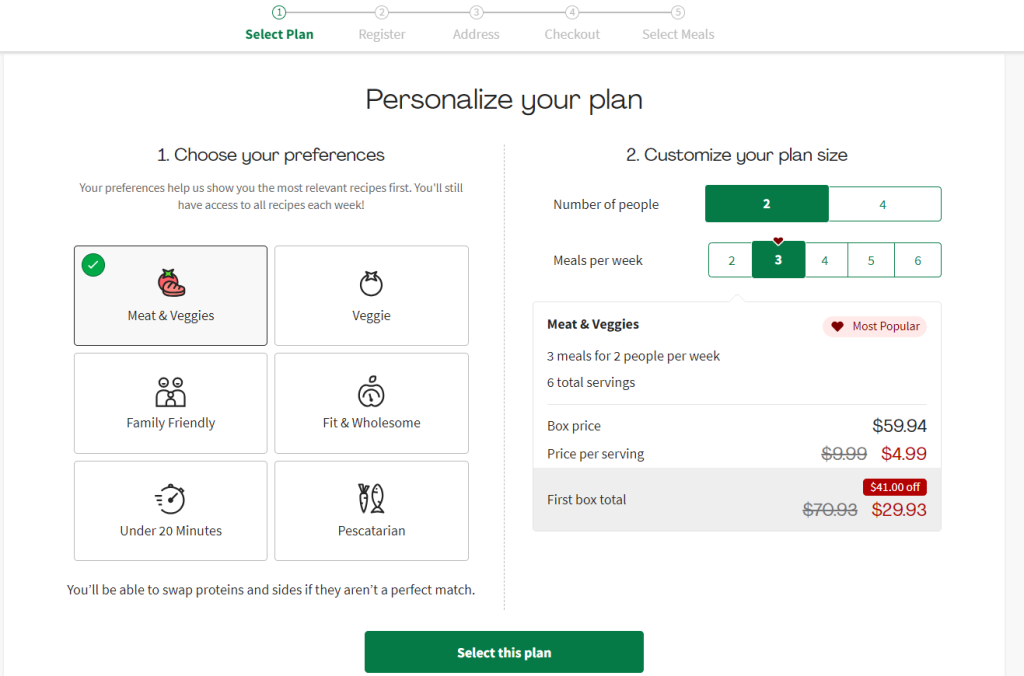Click the Fit & Wholesome apple icon
Viewport: 1024px width, 676px height.
[x=371, y=391]
